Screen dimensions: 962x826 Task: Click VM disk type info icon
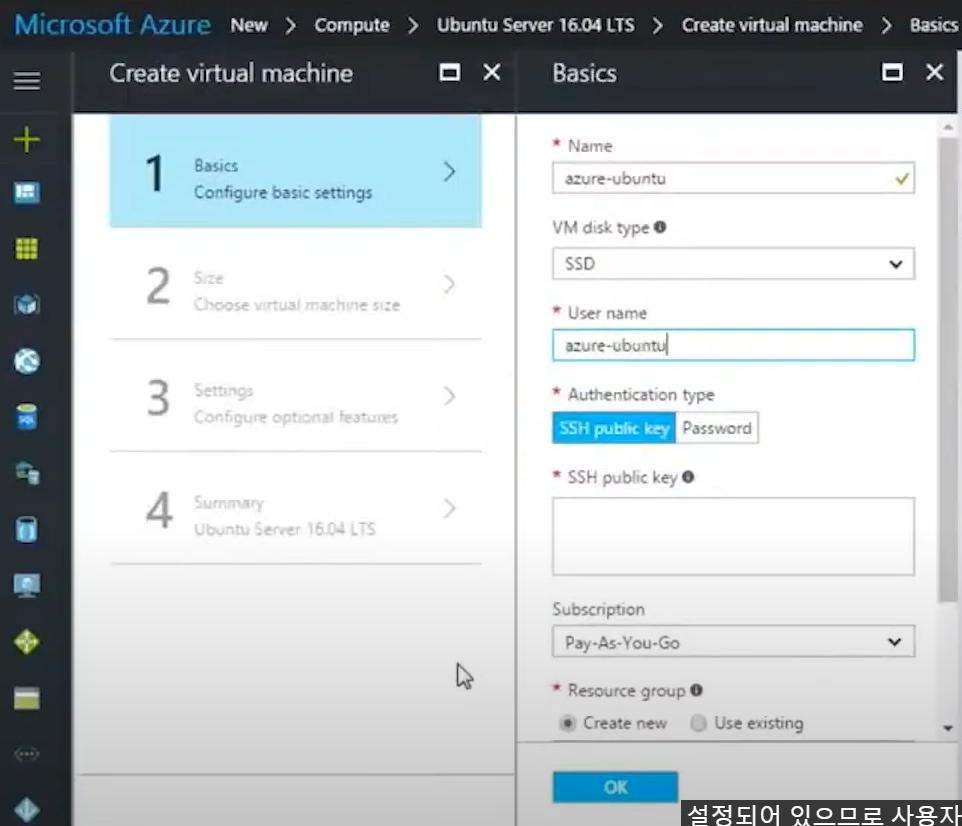[660, 227]
